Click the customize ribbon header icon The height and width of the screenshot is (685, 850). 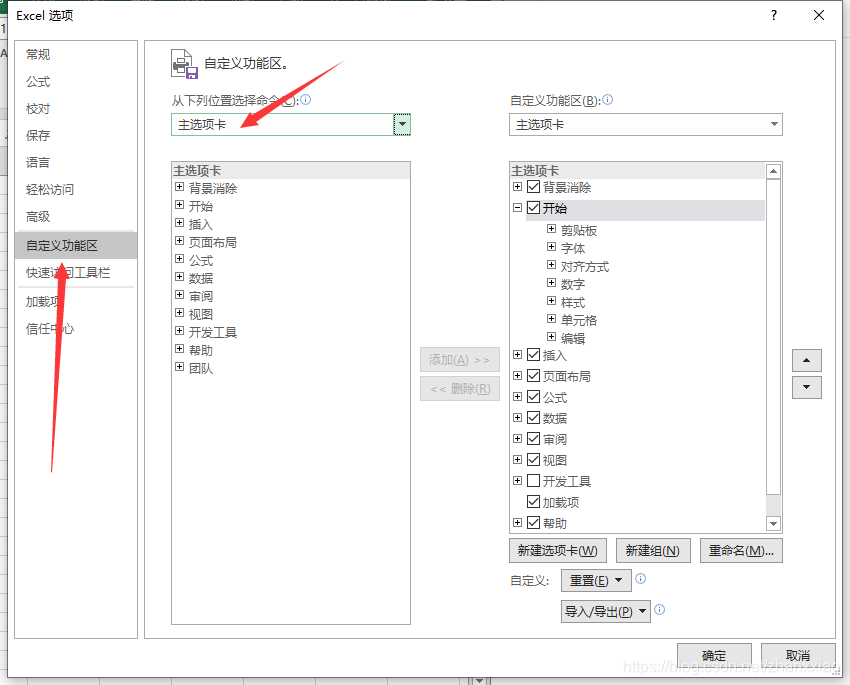click(184, 64)
